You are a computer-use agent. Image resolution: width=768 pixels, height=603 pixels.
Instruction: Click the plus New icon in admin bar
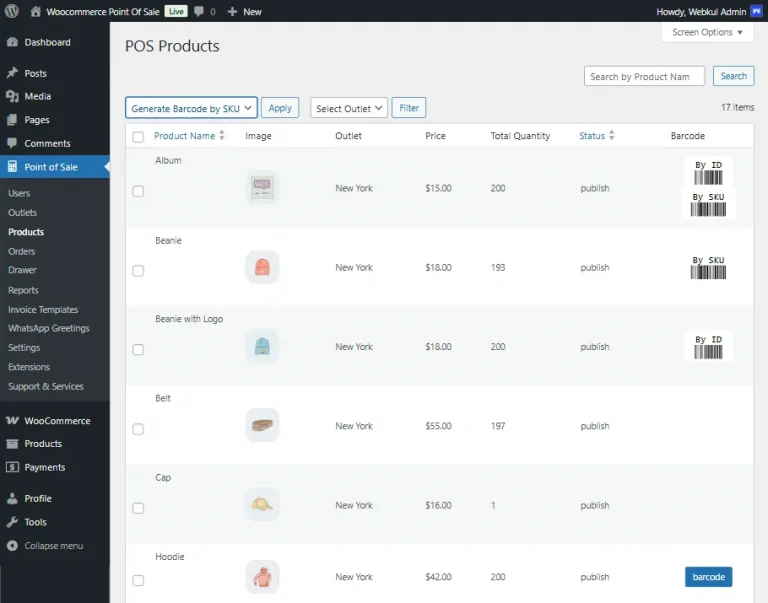(x=232, y=11)
